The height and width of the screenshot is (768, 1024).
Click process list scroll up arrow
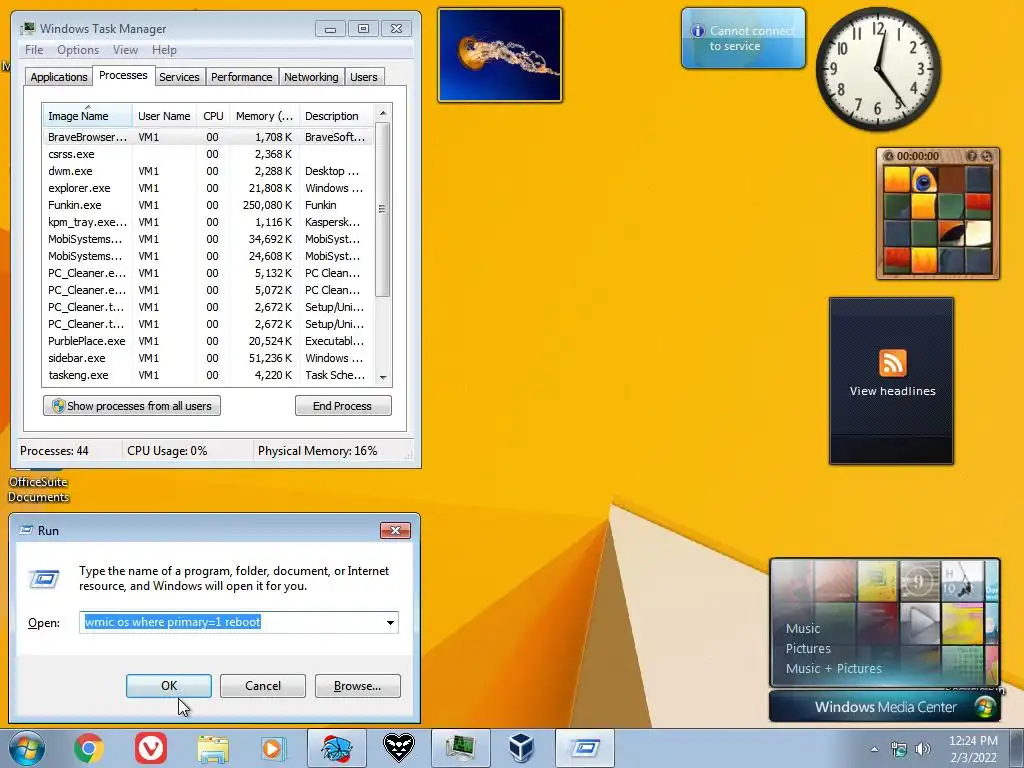point(383,113)
